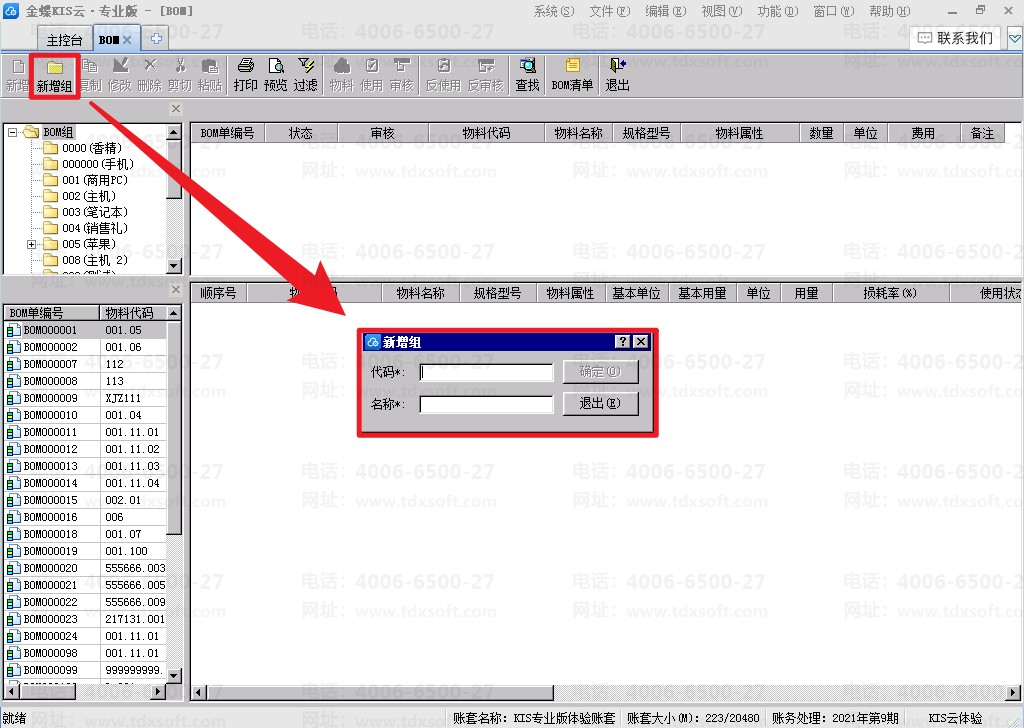Select row BOM000009 in BOM list
Image resolution: width=1024 pixels, height=728 pixels.
[86, 398]
